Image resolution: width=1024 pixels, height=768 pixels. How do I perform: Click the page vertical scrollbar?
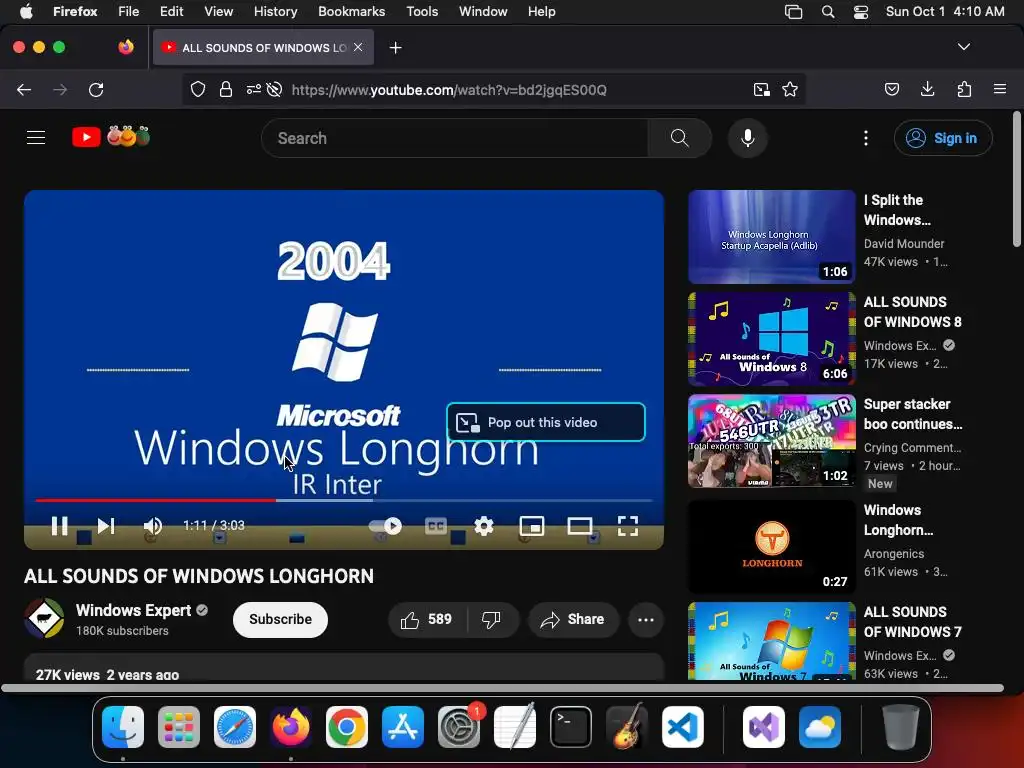(x=1016, y=180)
